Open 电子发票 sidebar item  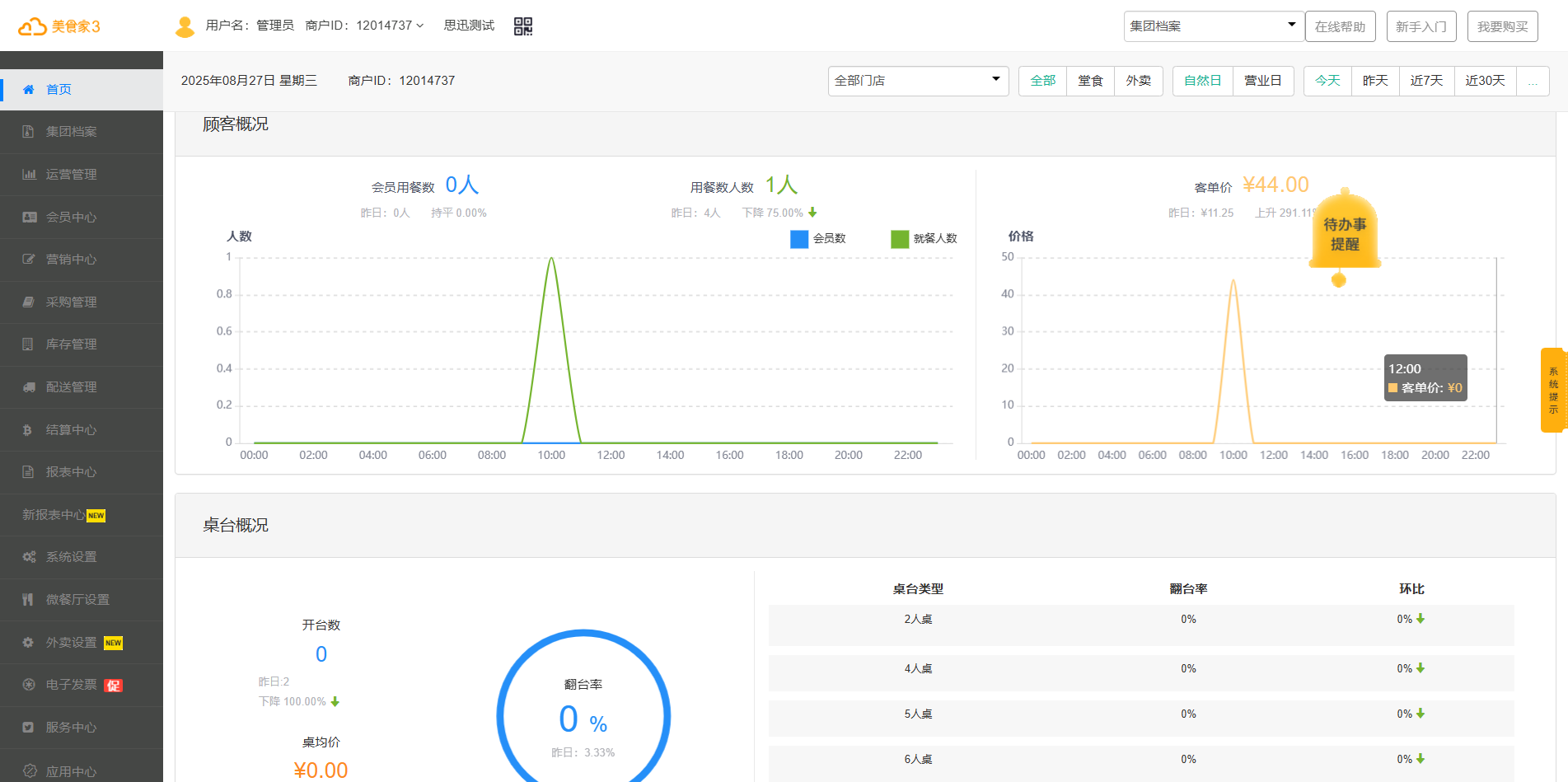[x=71, y=685]
